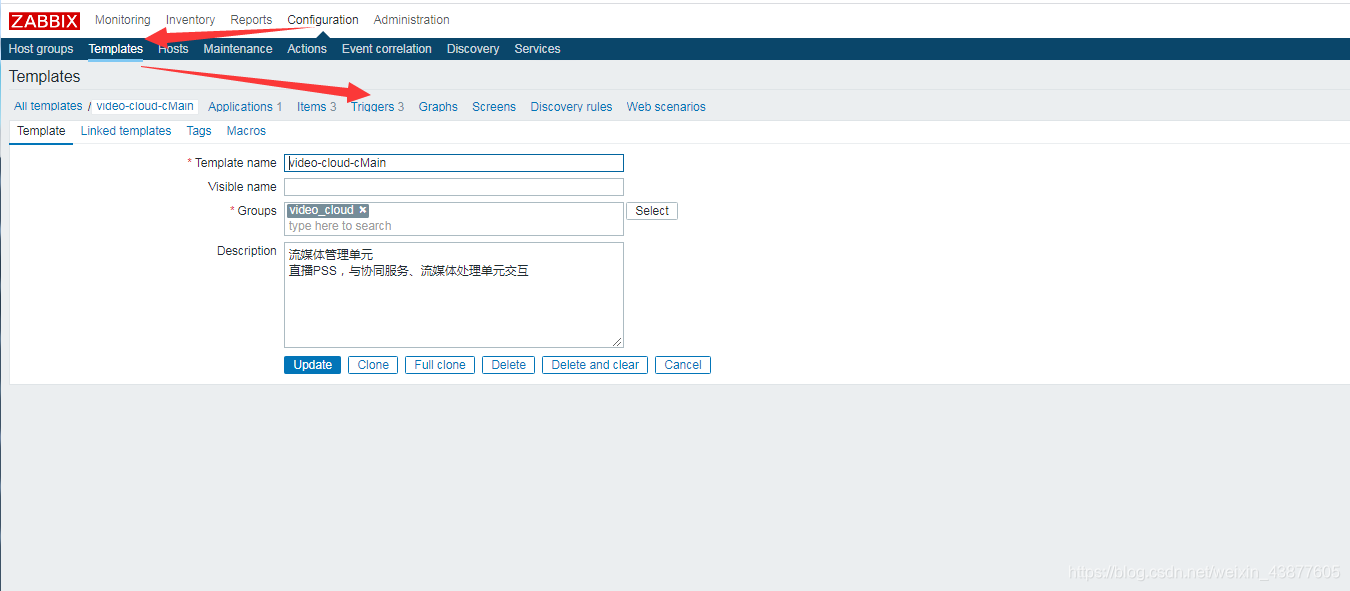
Task: Remove the video_cloud group tag
Action: pyautogui.click(x=363, y=210)
